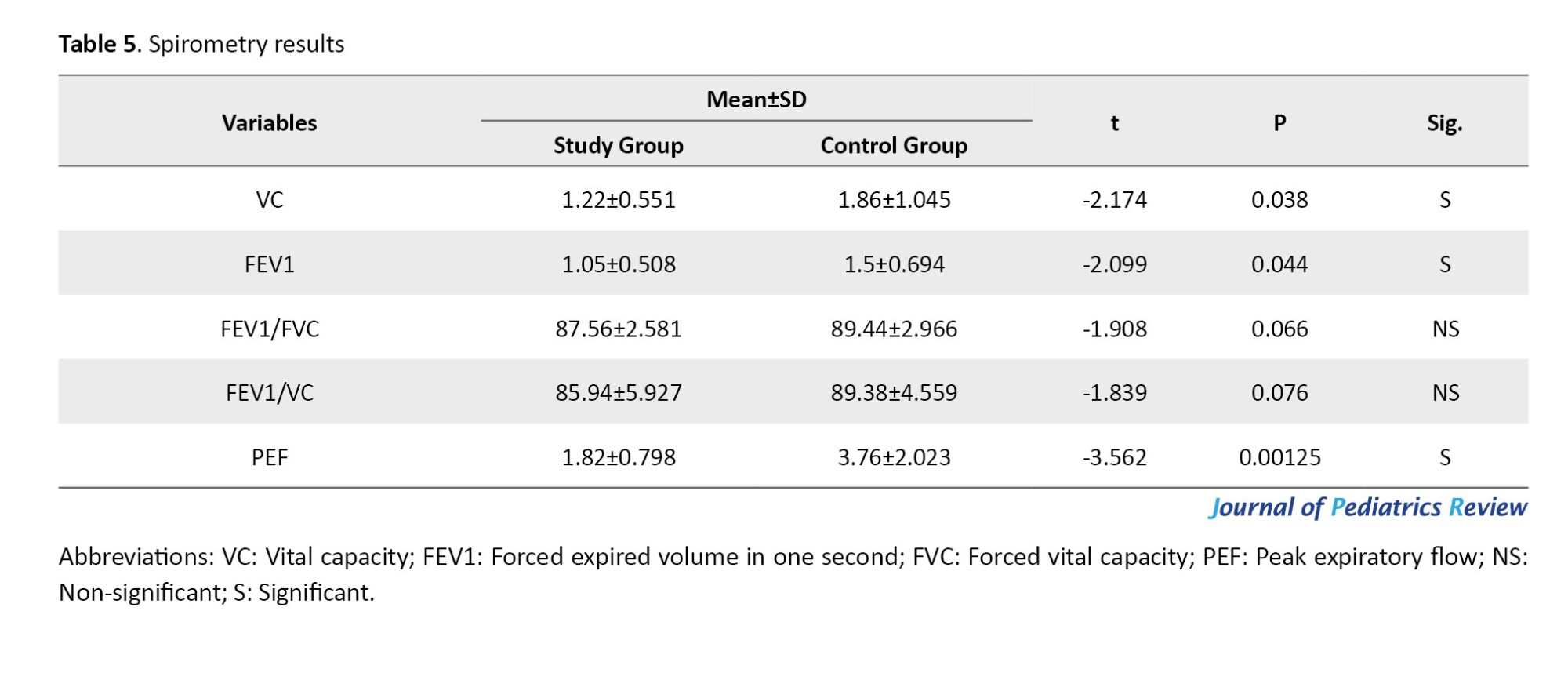Select the FEV1/FVC row label
The image size is (1568, 680).
pyautogui.click(x=269, y=329)
